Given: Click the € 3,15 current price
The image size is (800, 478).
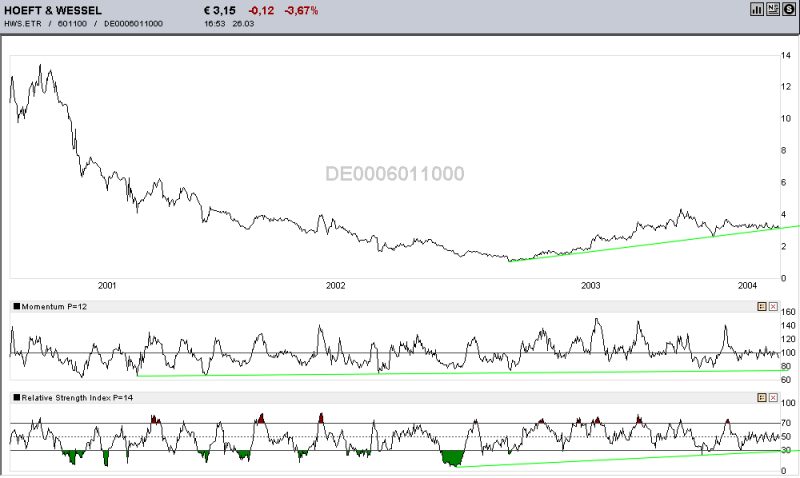Looking at the screenshot, I should coord(219,10).
